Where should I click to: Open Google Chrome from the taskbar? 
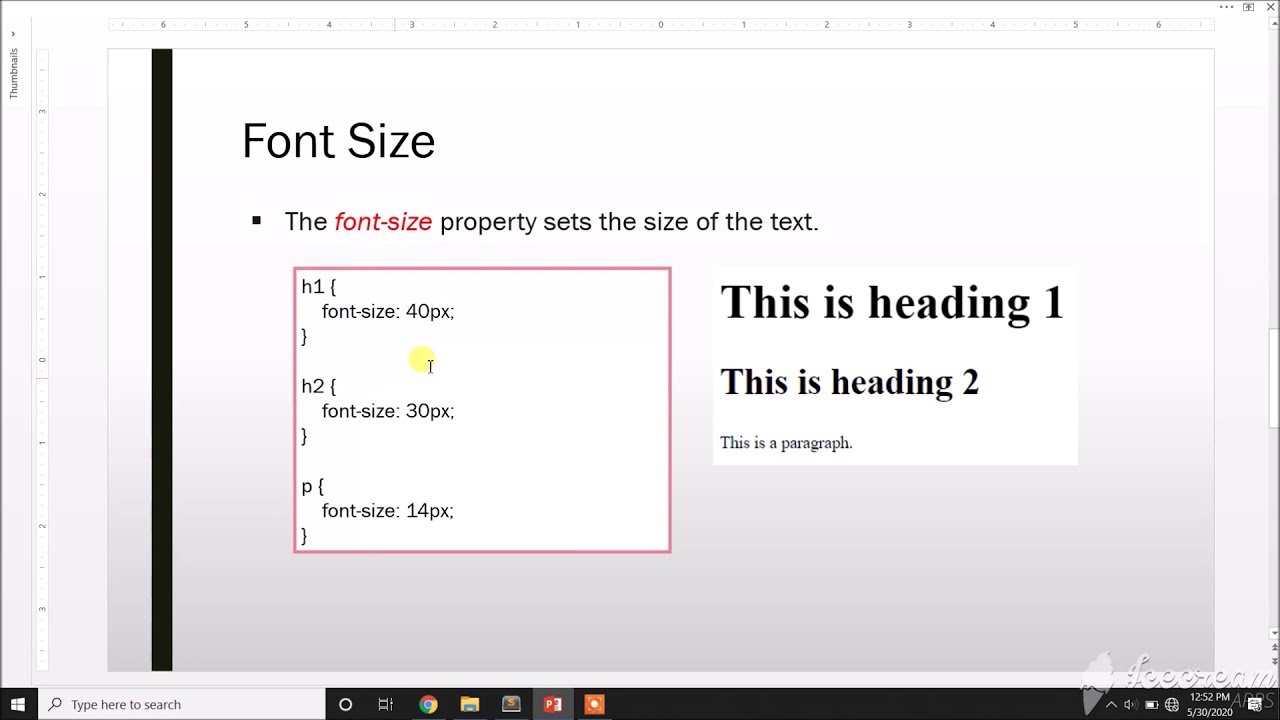[x=428, y=704]
